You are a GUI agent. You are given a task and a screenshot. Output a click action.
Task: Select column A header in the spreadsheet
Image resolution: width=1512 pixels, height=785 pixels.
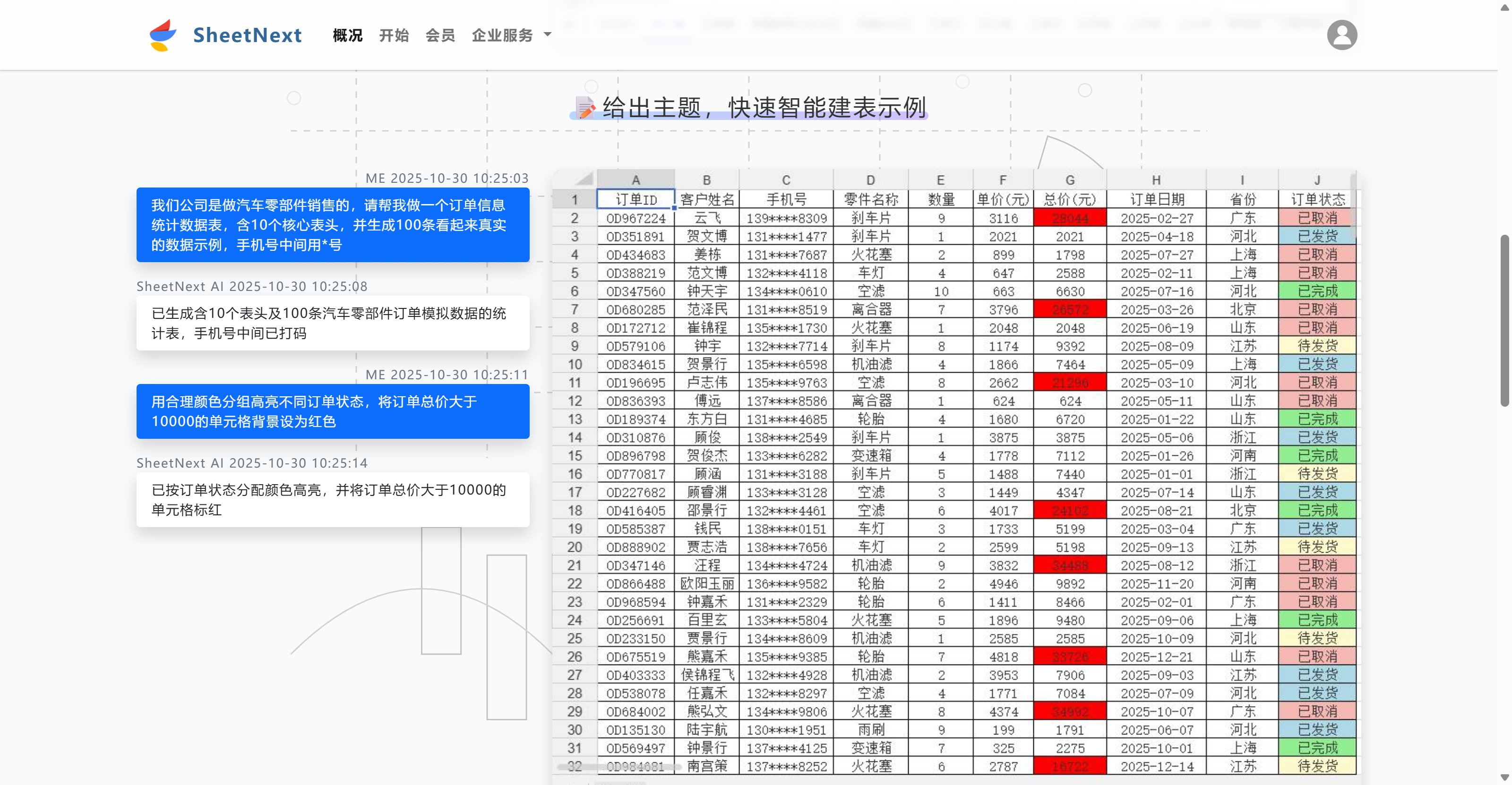pos(636,179)
